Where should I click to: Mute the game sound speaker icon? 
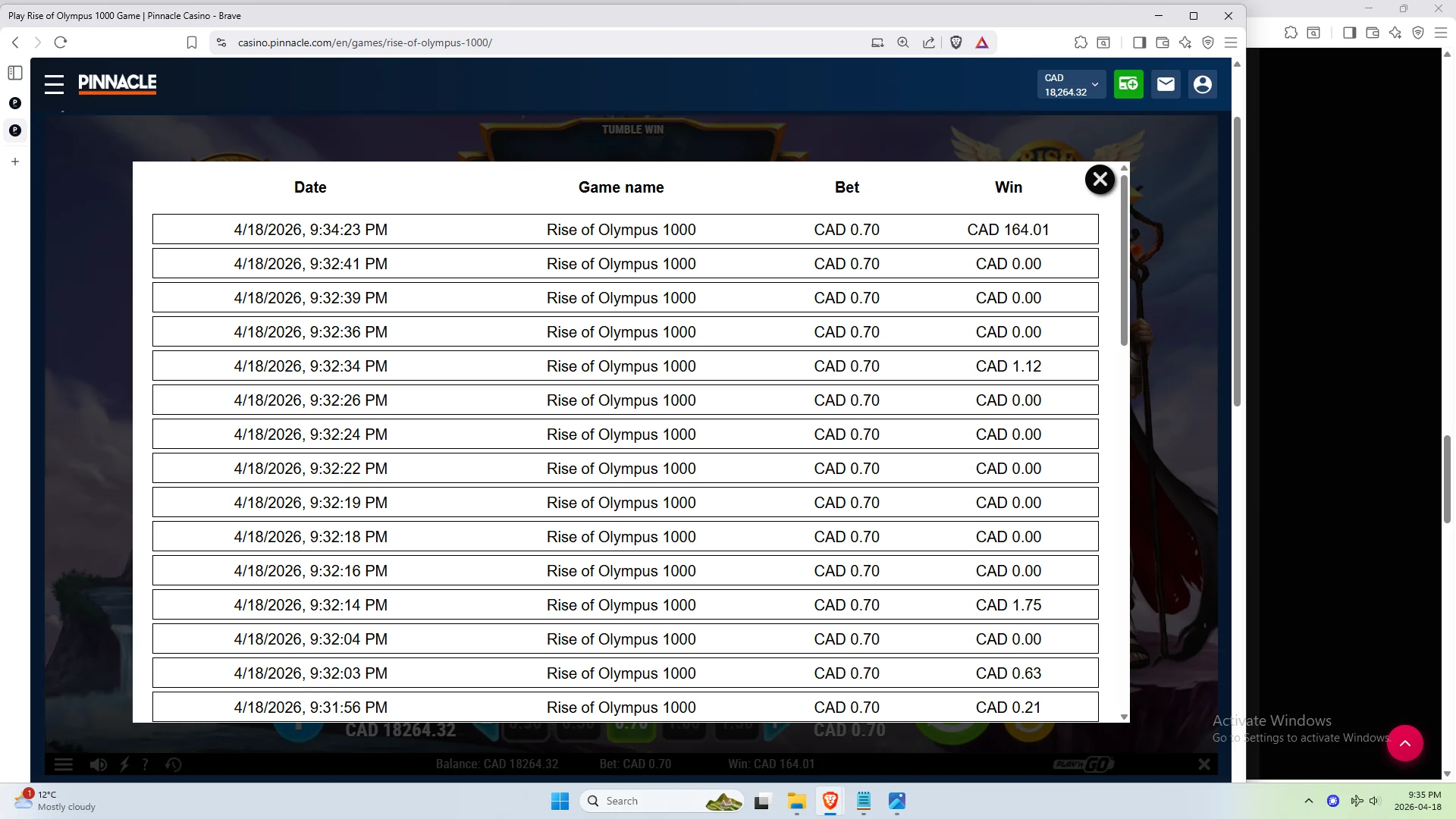(99, 764)
